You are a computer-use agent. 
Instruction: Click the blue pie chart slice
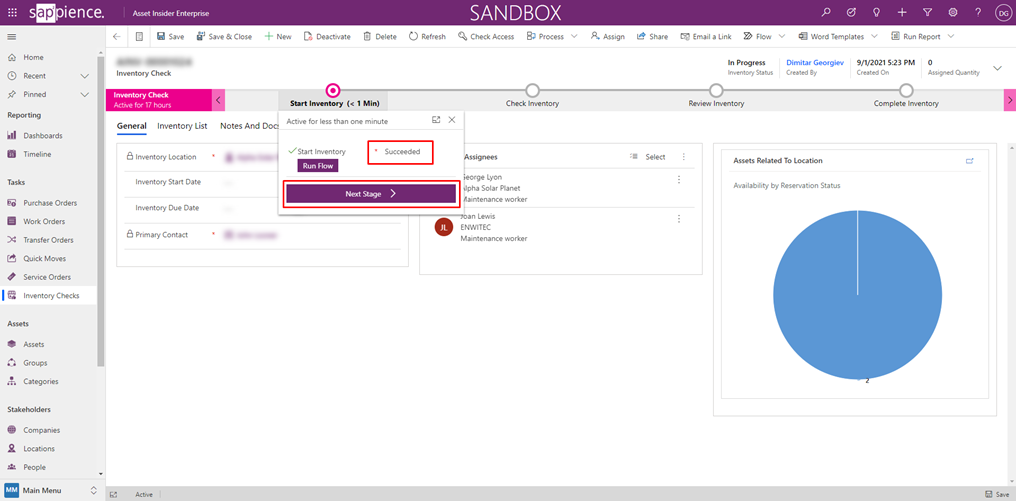point(857,293)
